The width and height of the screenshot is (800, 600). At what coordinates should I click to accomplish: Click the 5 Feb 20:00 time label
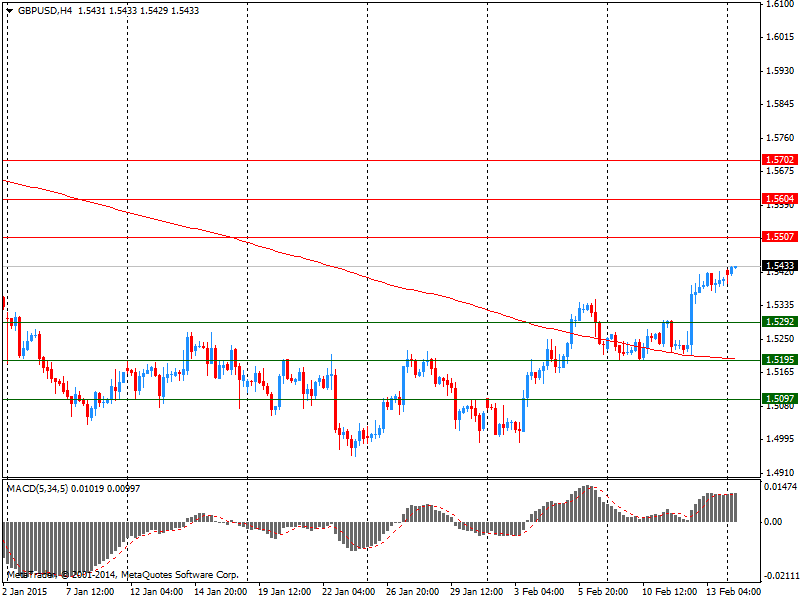tap(604, 592)
